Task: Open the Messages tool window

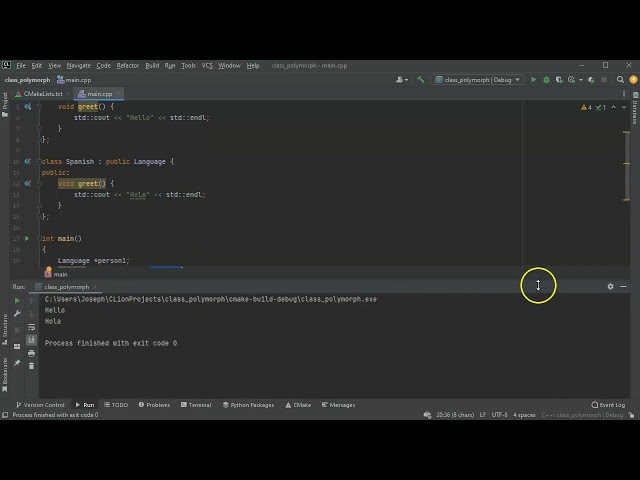Action: tap(338, 405)
